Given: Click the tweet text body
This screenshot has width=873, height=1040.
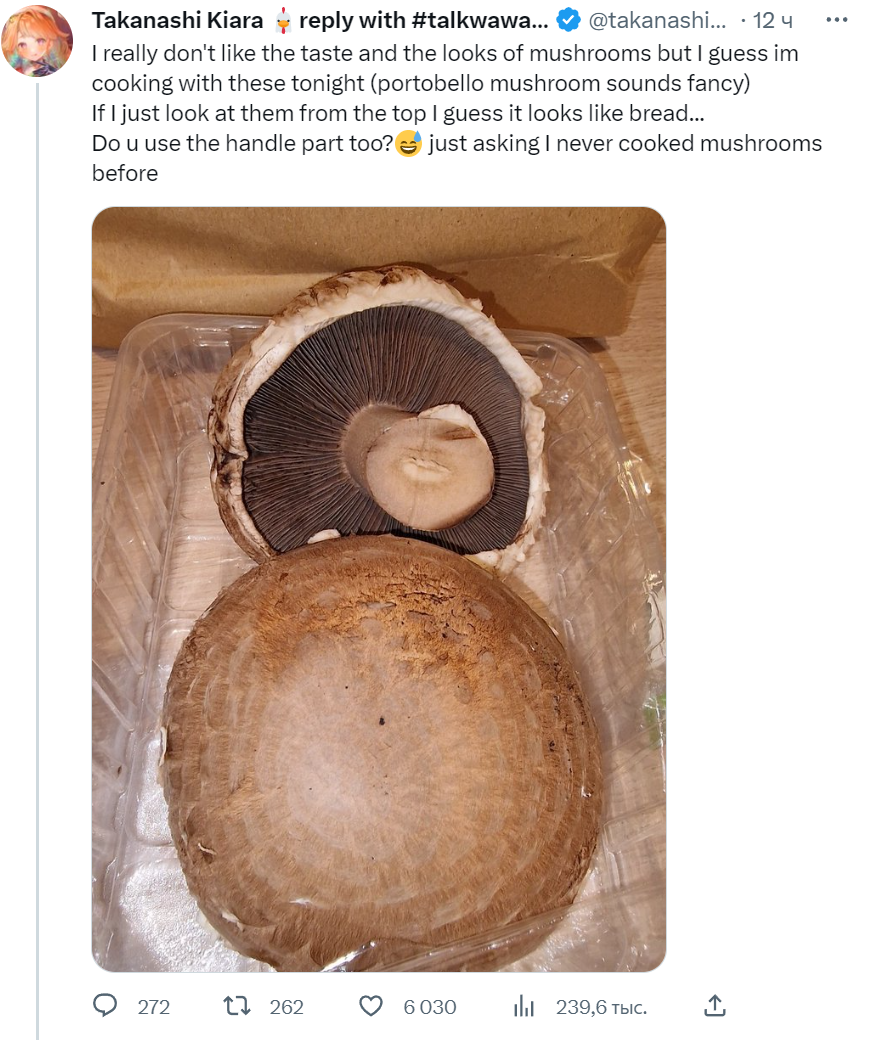Looking at the screenshot, I should 456,113.
